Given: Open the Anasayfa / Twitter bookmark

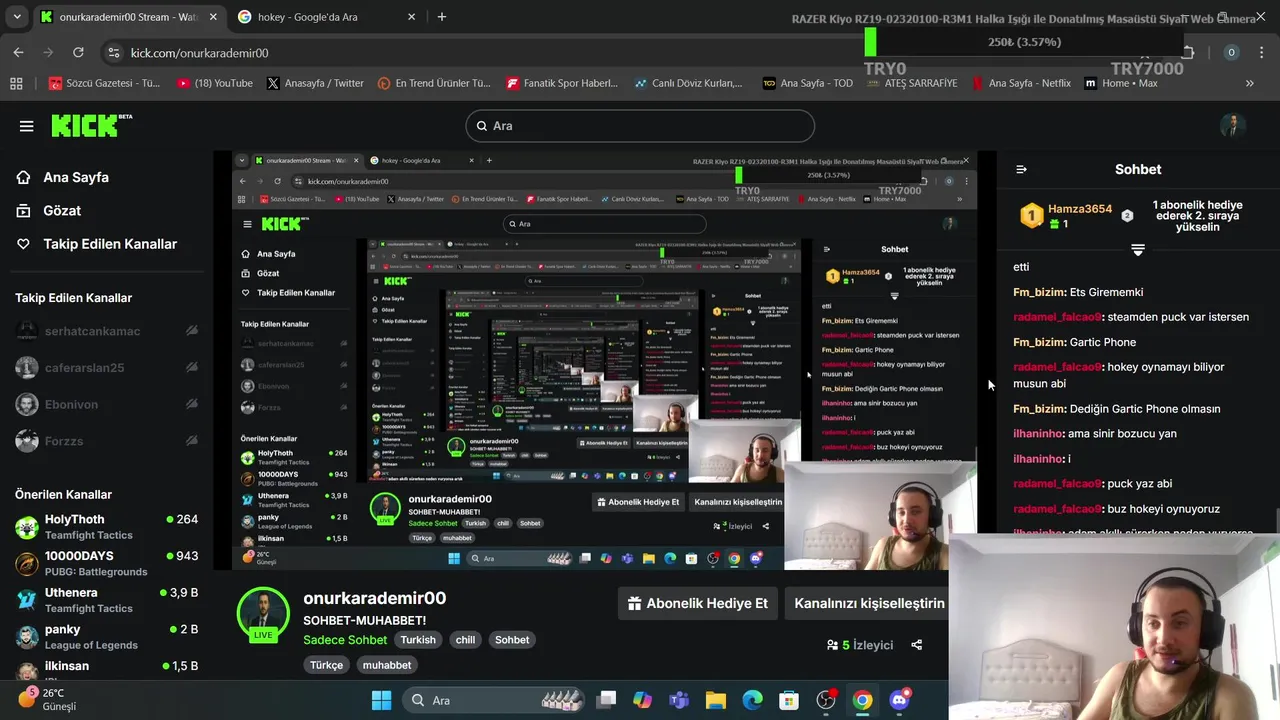Looking at the screenshot, I should pos(315,83).
